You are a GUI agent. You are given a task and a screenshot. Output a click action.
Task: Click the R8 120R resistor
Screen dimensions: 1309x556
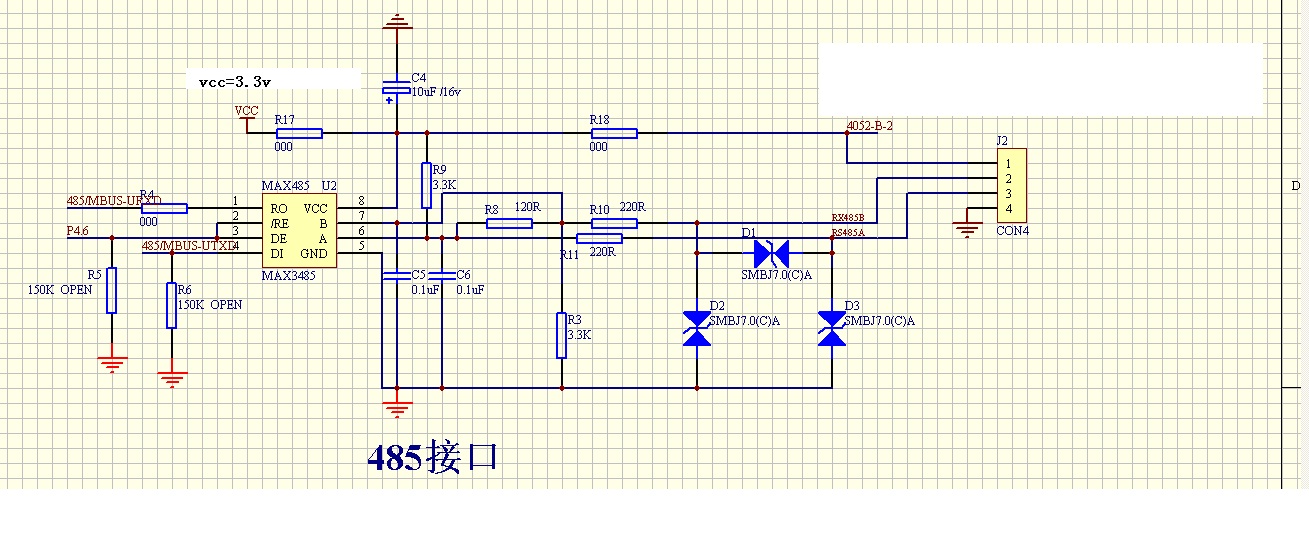[x=509, y=223]
